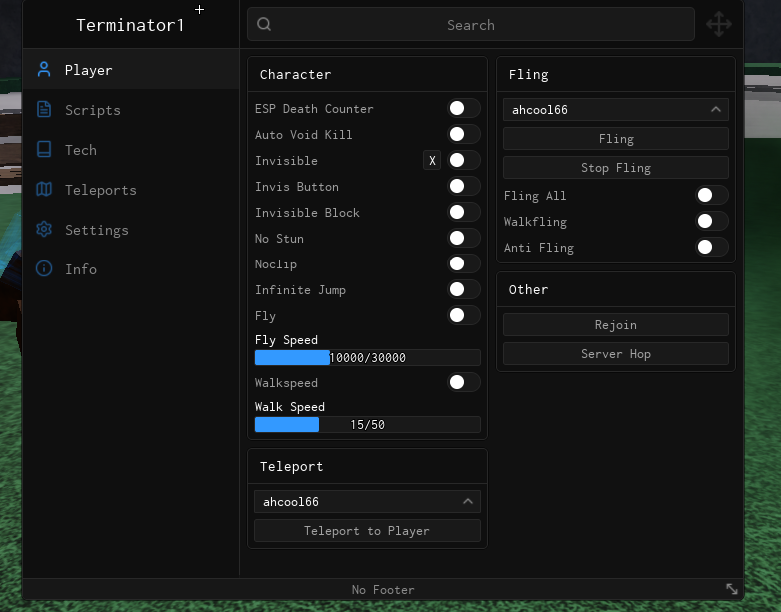Select the Settings tab

pyautogui.click(x=131, y=229)
